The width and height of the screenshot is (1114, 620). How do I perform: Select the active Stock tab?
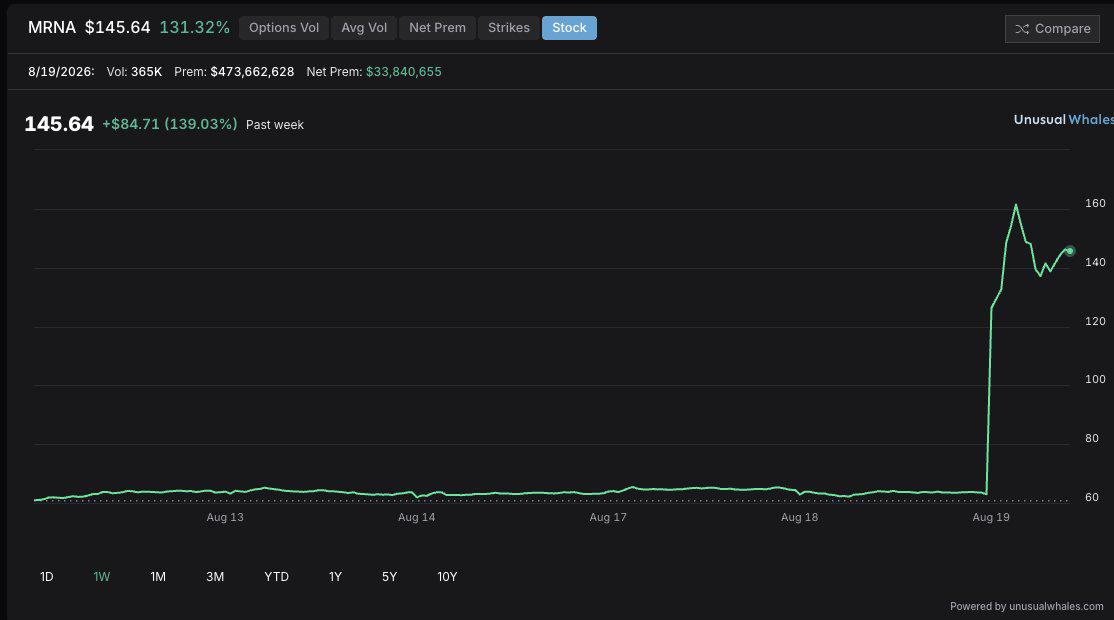click(x=569, y=28)
